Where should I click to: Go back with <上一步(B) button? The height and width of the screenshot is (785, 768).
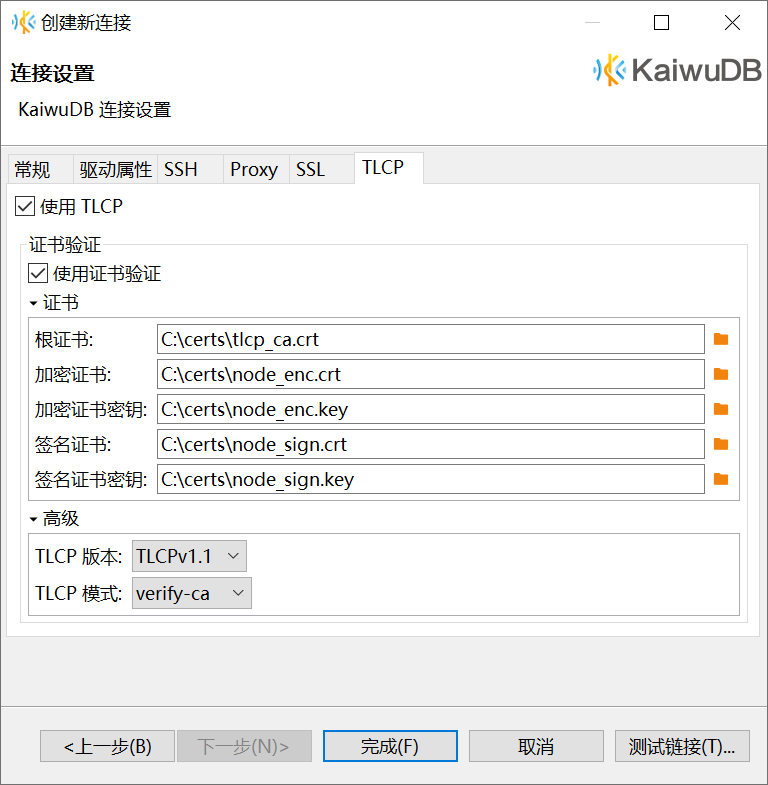click(x=107, y=746)
